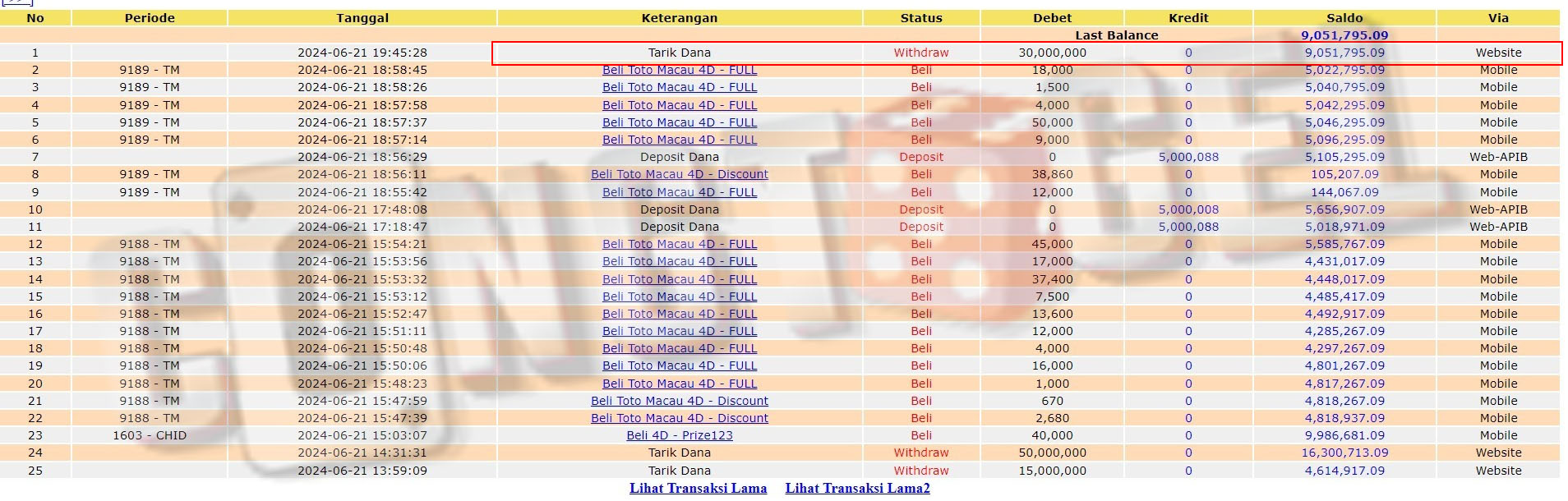
Task: Click the Keterangan column header
Action: (679, 18)
